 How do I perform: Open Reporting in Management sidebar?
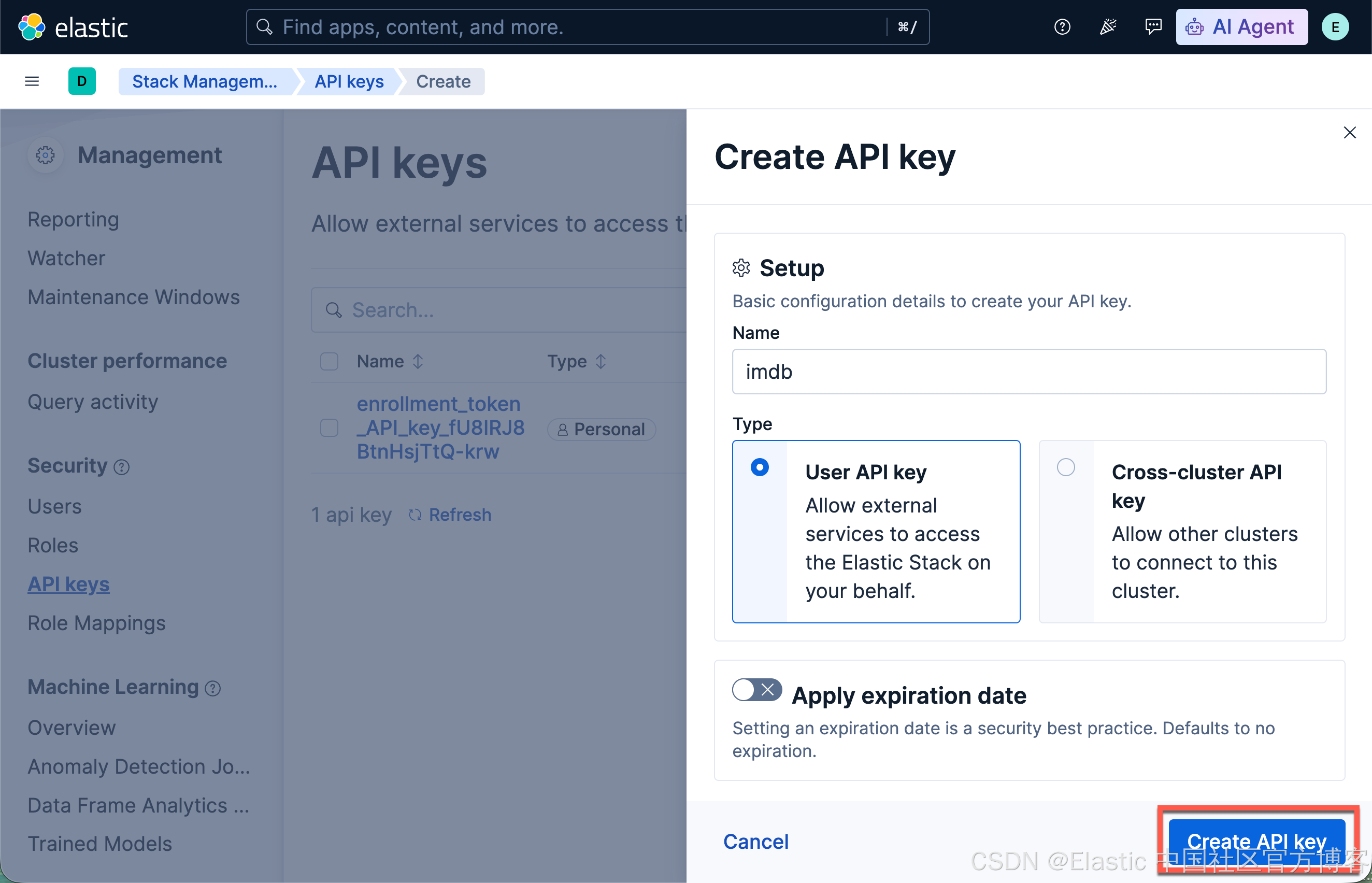pyautogui.click(x=74, y=220)
